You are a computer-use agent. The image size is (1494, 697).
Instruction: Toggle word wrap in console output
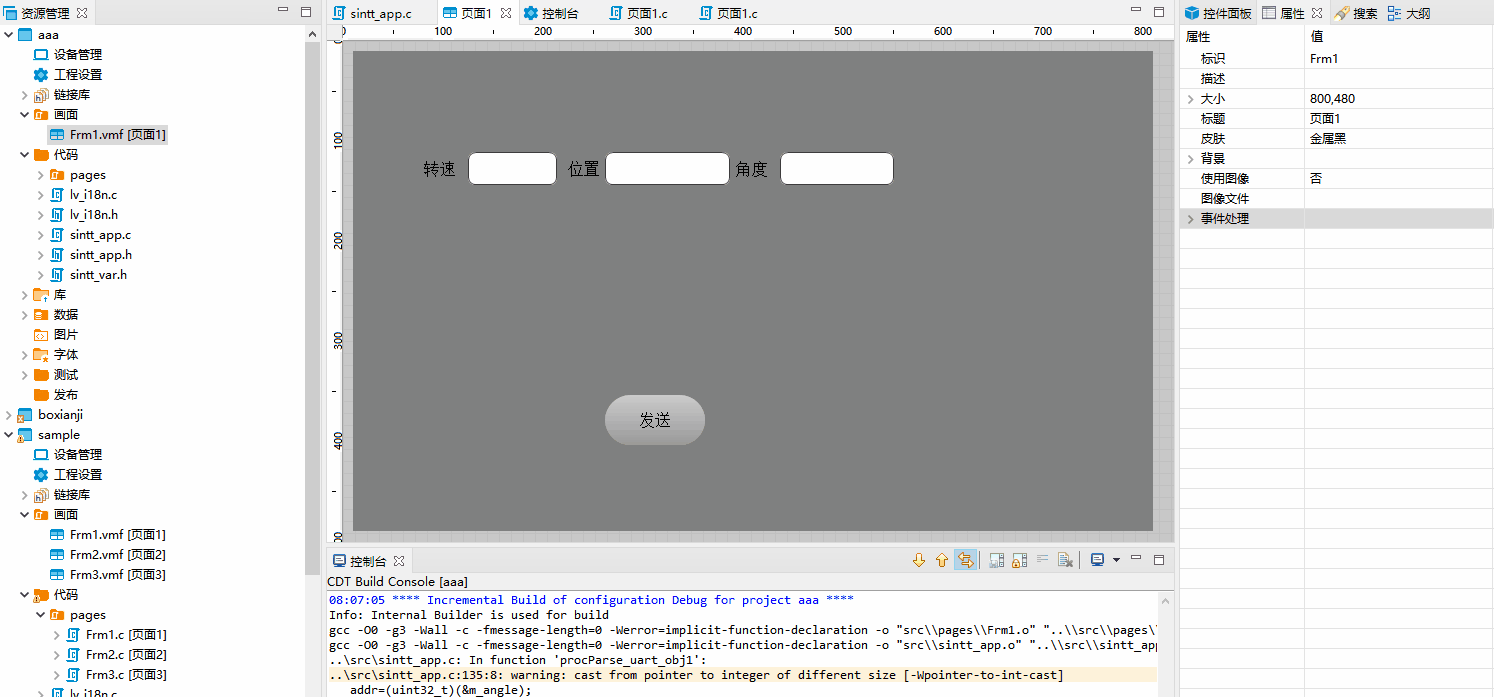point(1043,559)
